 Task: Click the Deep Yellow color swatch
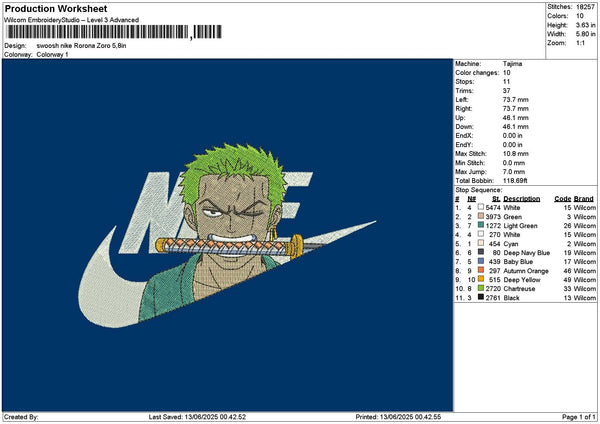(x=481, y=279)
